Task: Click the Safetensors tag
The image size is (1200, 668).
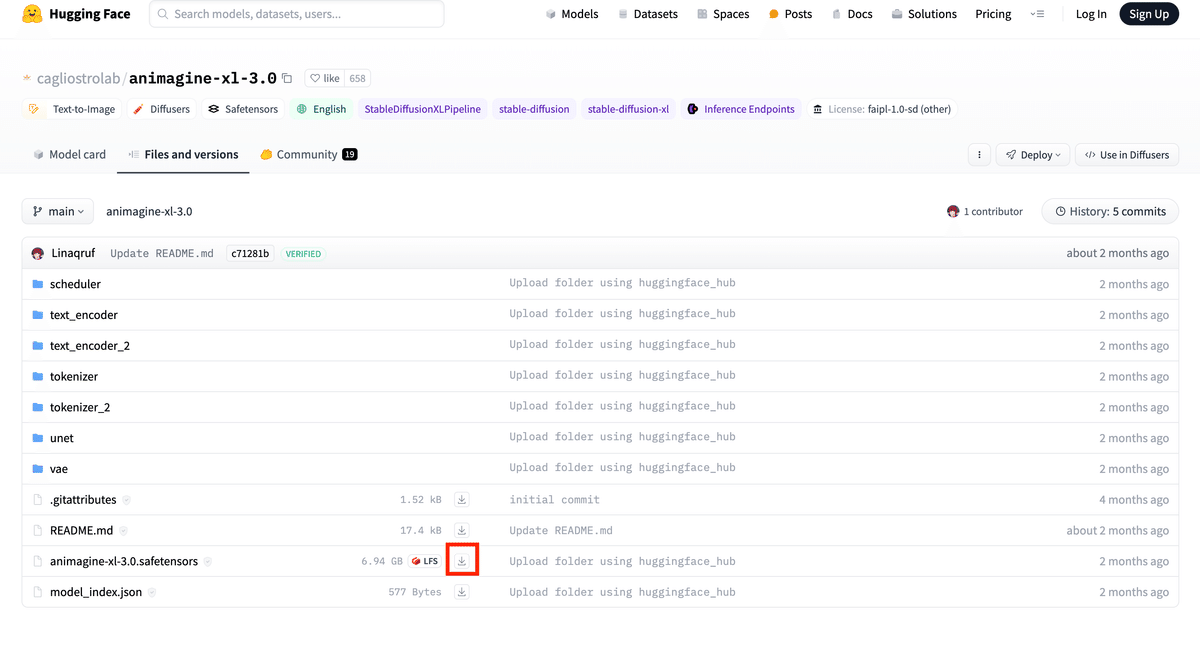Action: (243, 109)
